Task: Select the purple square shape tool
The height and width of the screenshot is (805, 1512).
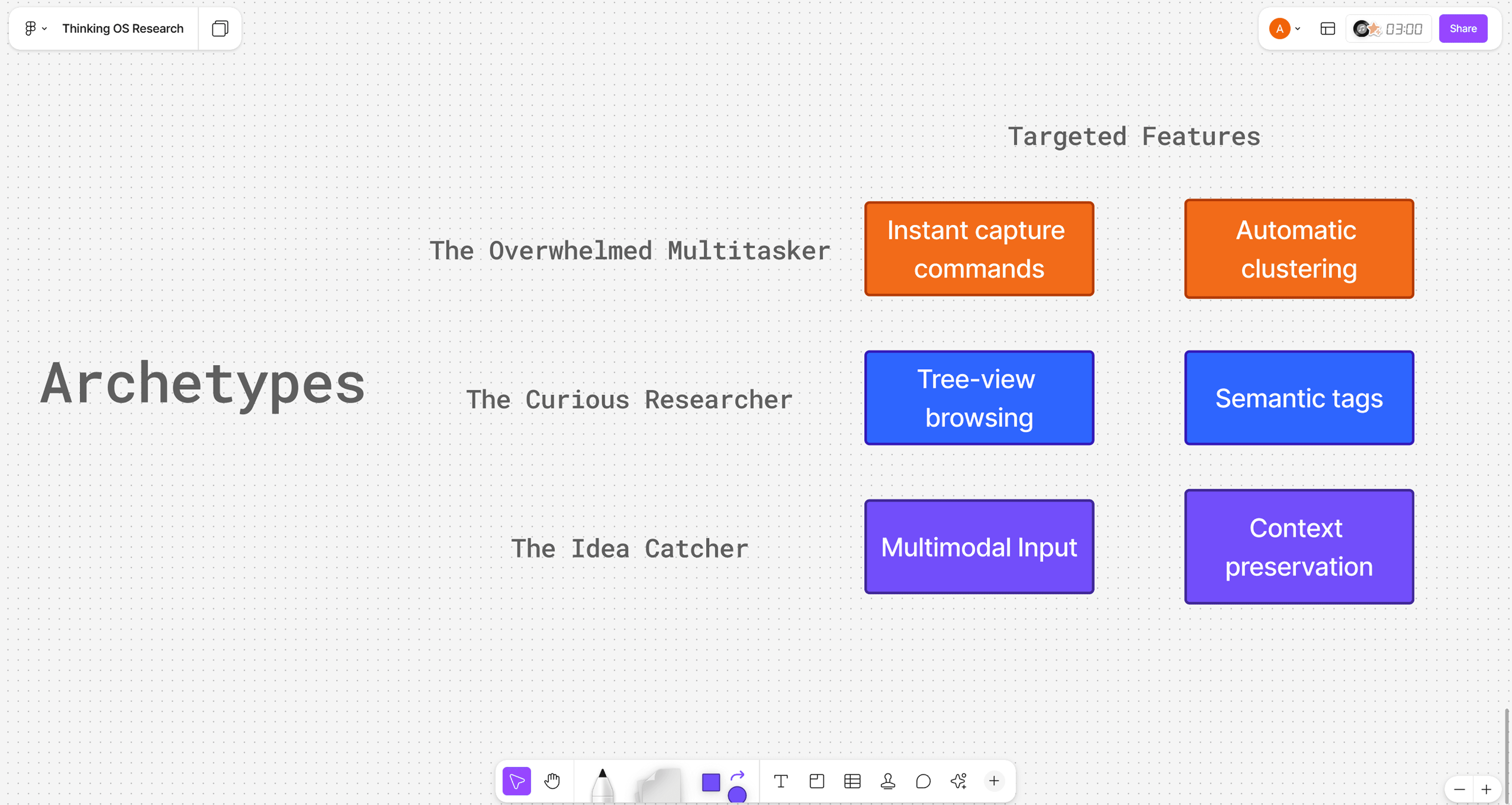Action: tap(711, 782)
